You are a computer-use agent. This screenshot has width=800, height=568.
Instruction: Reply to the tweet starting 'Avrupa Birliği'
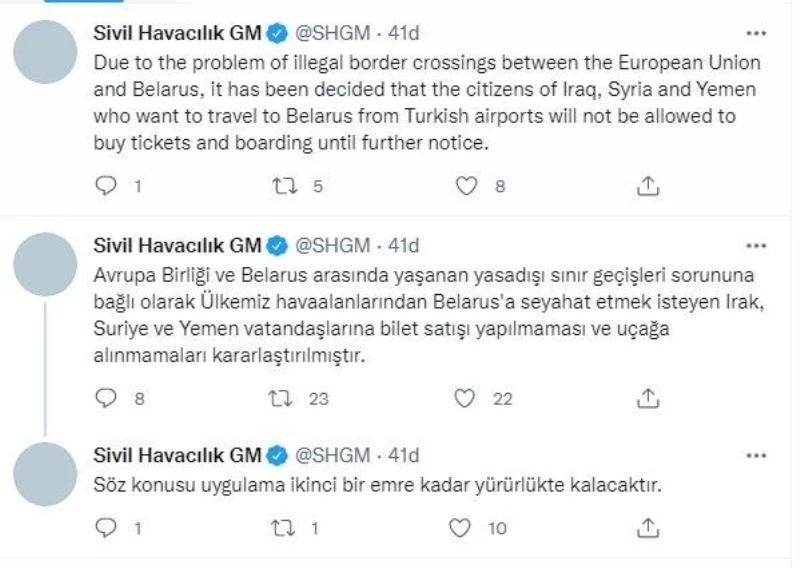[x=104, y=398]
